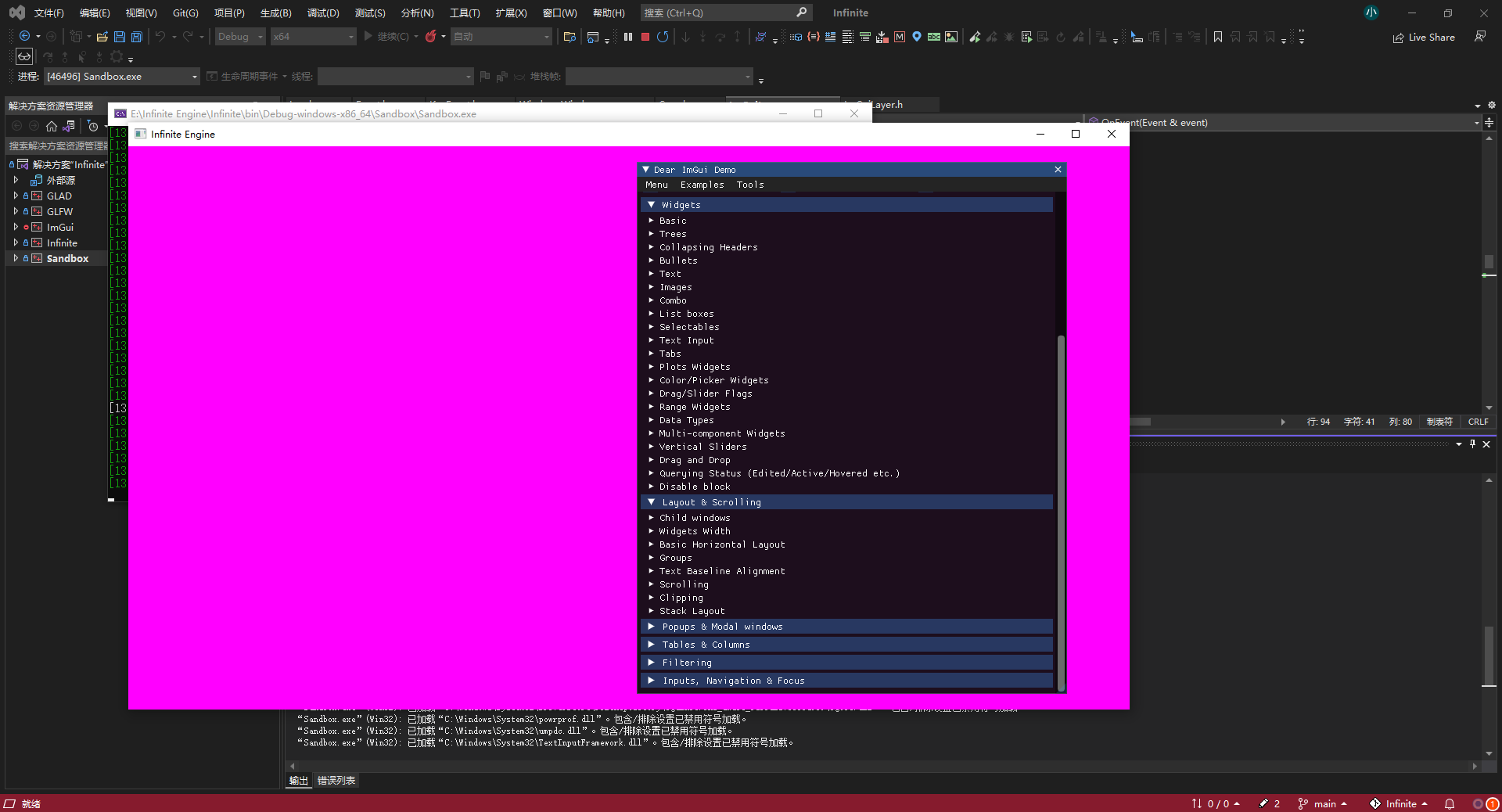Click the main branch indicator in status bar
Image resolution: width=1502 pixels, height=812 pixels.
tap(1323, 803)
